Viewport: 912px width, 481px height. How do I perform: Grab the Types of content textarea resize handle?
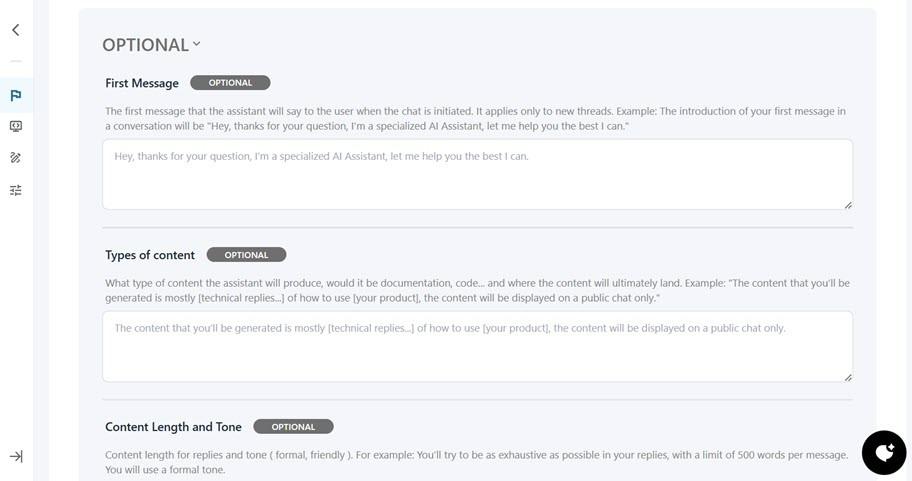pos(848,377)
